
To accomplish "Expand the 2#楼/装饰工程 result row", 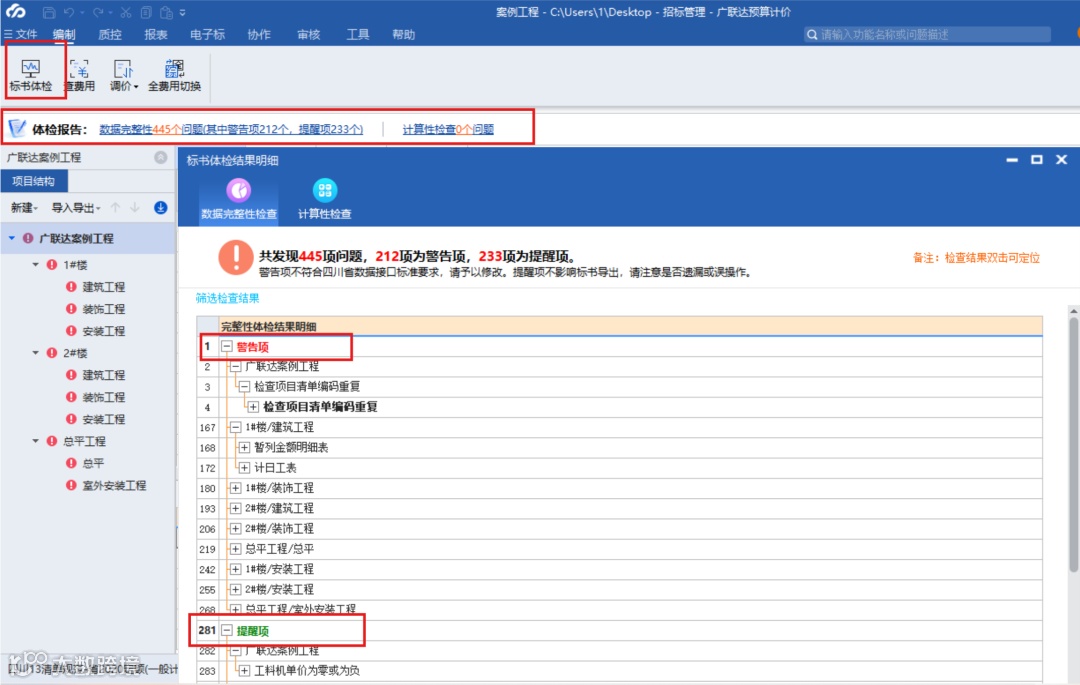I will point(236,528).
